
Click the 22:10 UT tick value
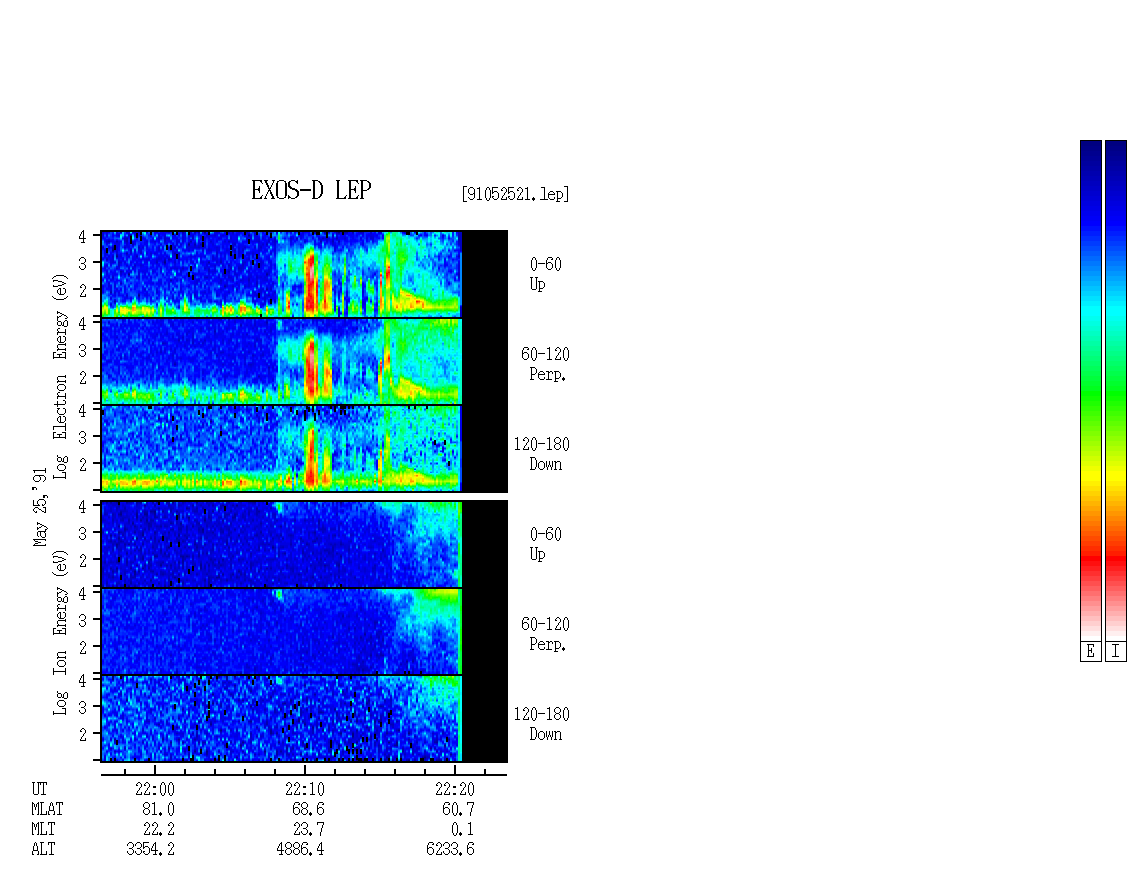pos(305,789)
